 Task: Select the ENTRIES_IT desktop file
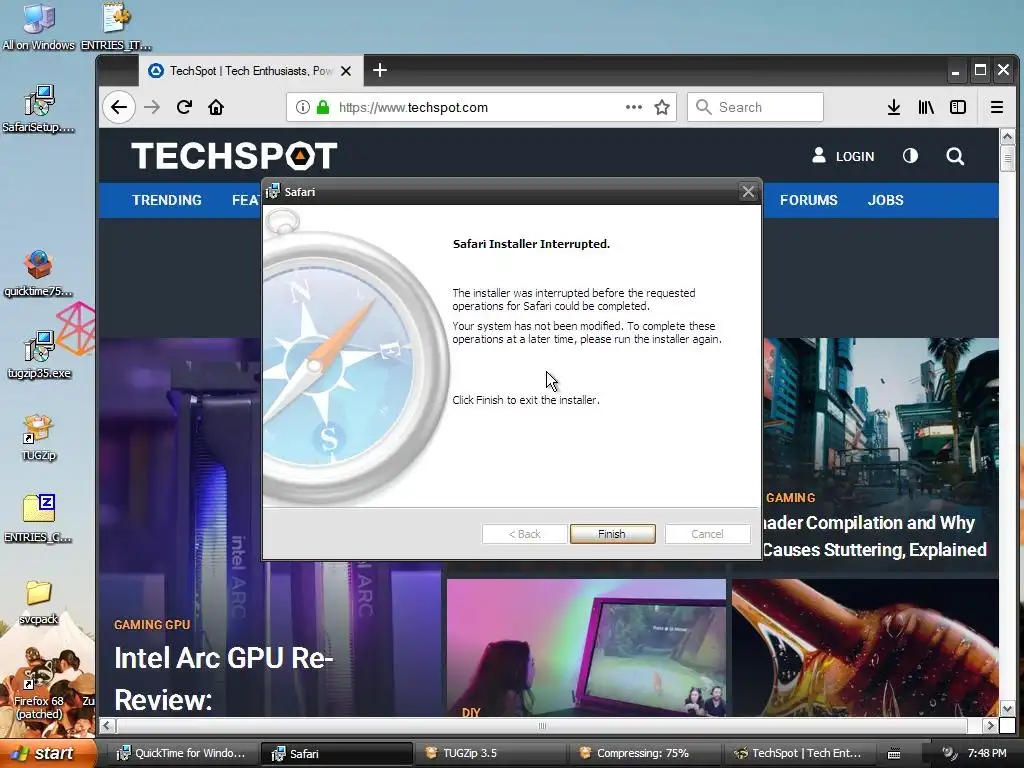(x=116, y=27)
